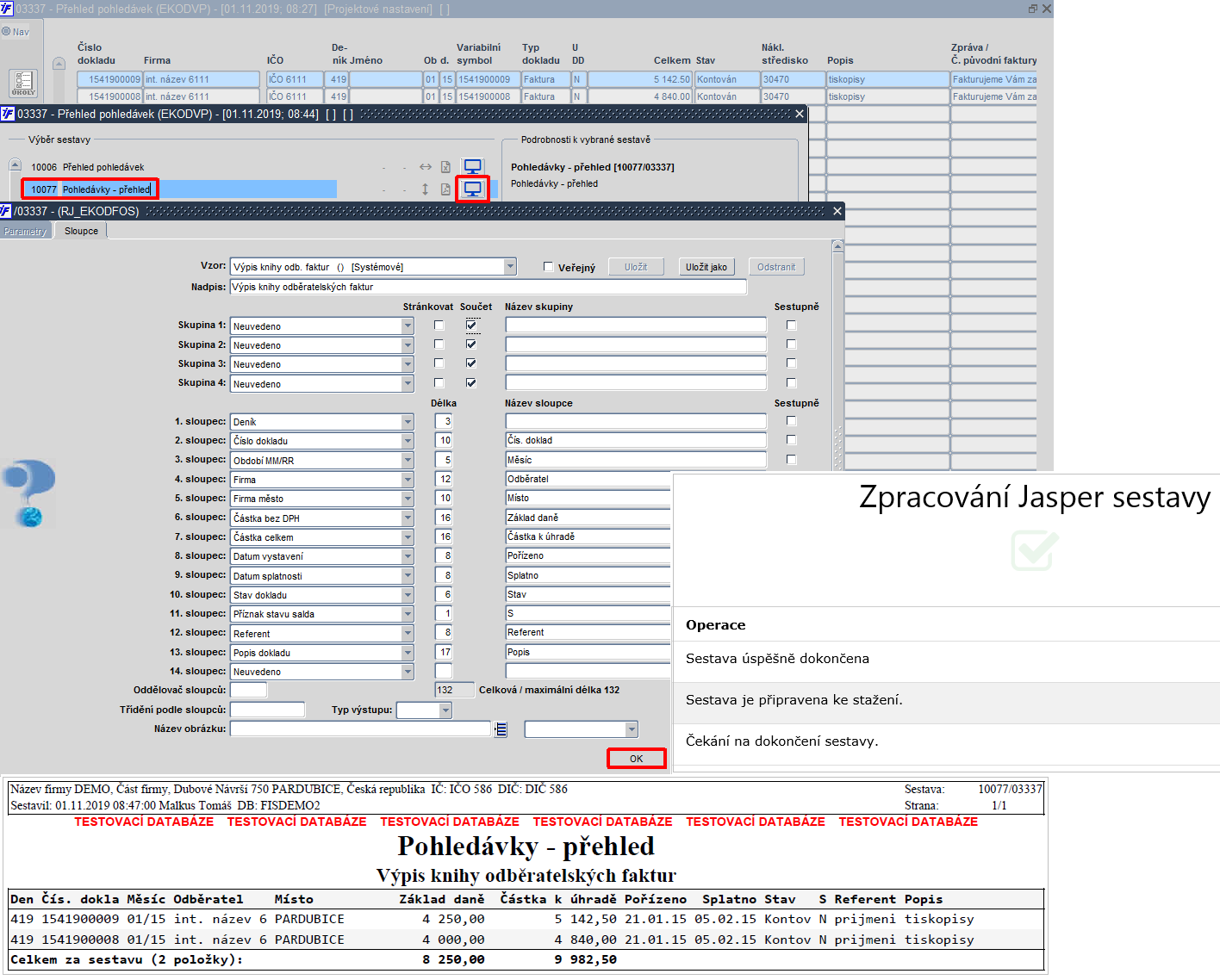Click the Uložit jako button
The width and height of the screenshot is (1220, 980).
[x=706, y=267]
